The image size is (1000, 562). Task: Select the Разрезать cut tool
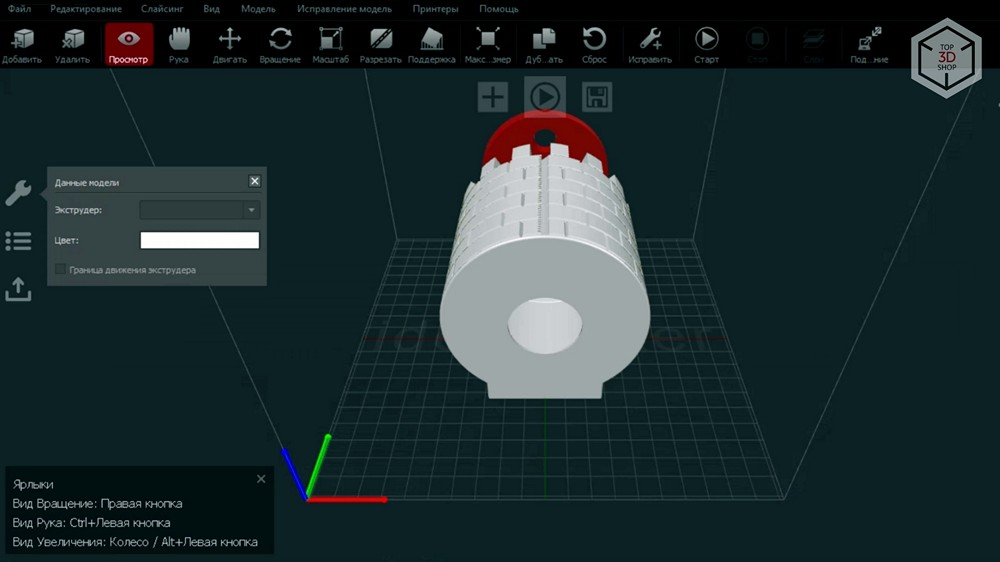(x=381, y=45)
